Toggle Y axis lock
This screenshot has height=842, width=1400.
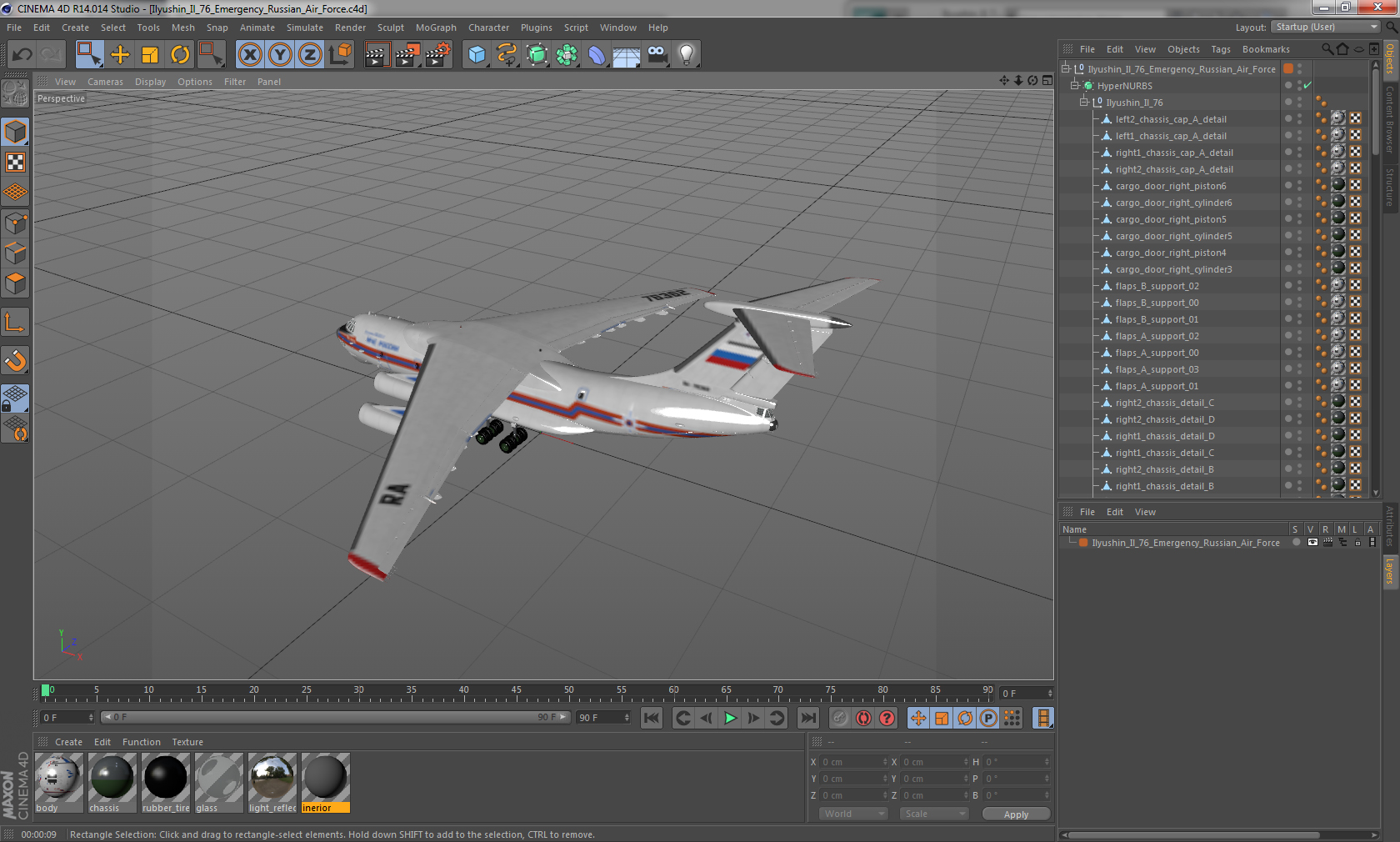pyautogui.click(x=280, y=55)
